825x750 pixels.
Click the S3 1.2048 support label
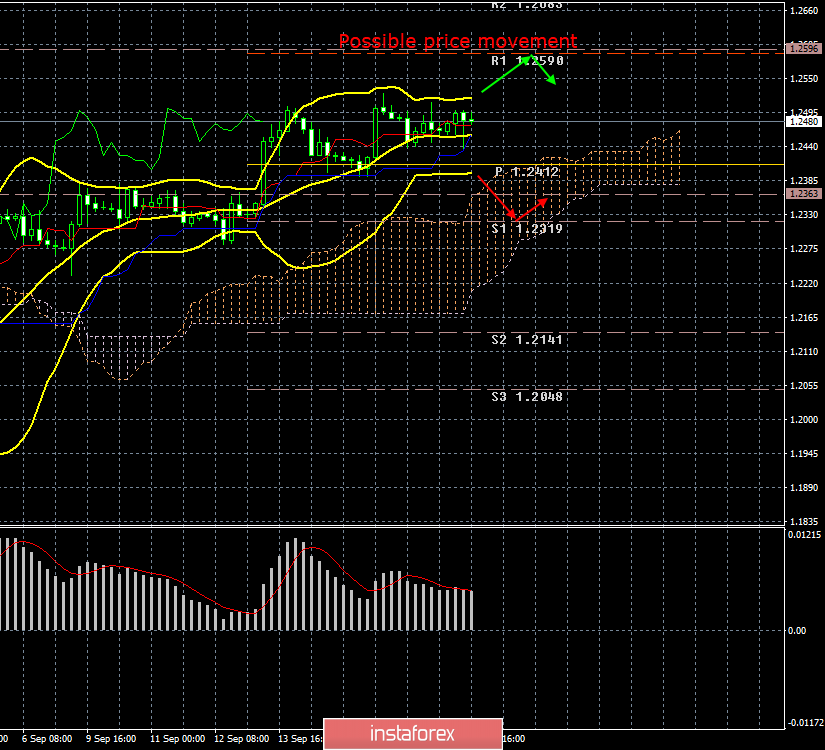tap(526, 397)
